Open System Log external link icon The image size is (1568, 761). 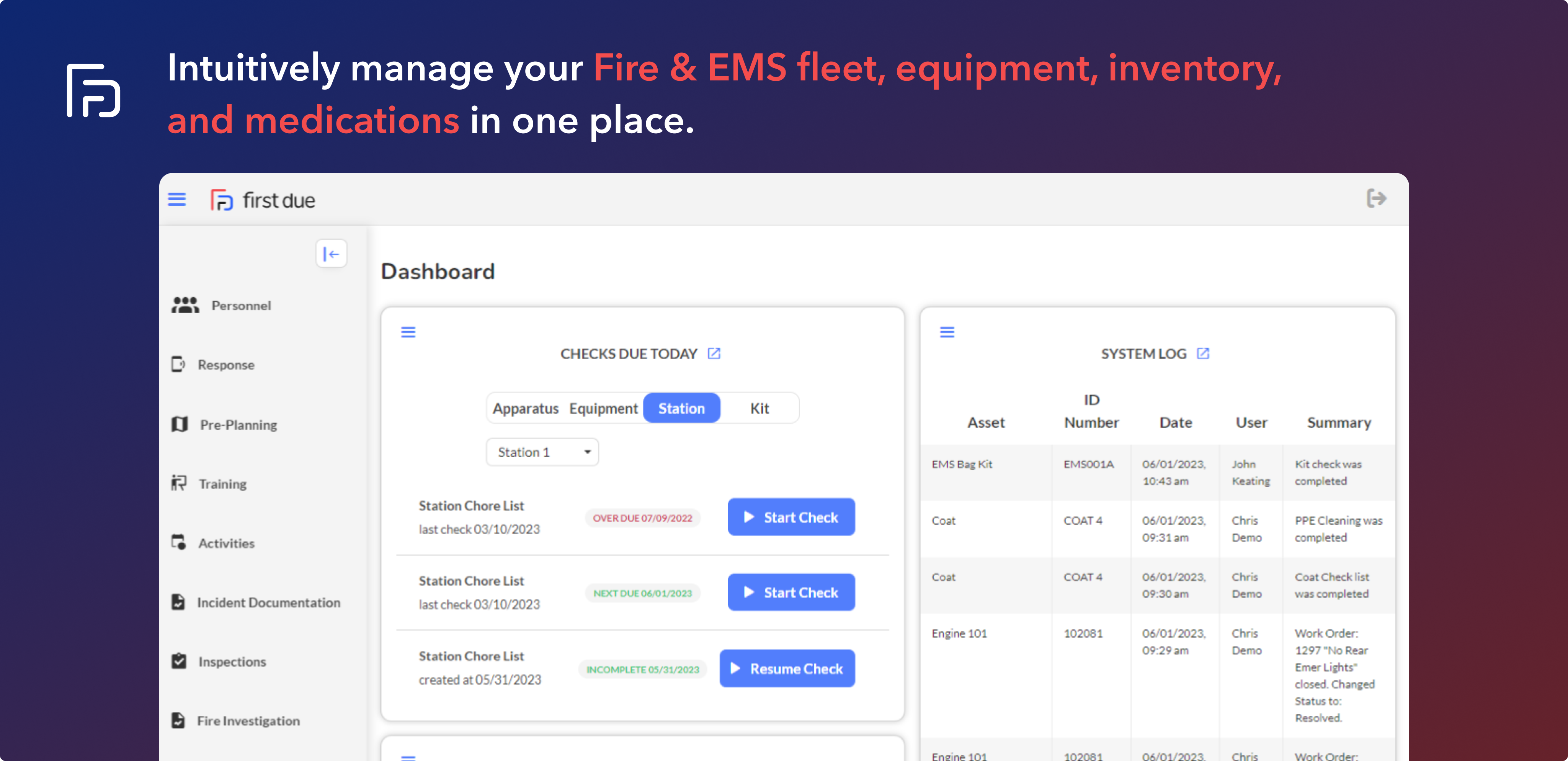tap(1203, 354)
